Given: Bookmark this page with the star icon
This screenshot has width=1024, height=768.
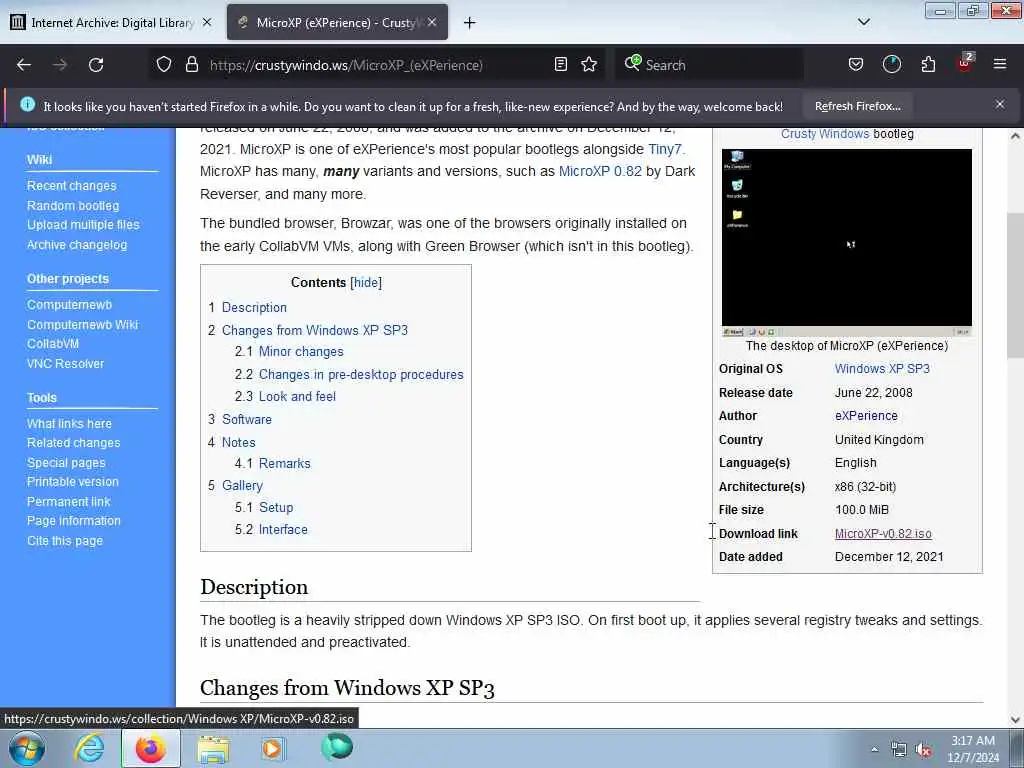Looking at the screenshot, I should 589,65.
